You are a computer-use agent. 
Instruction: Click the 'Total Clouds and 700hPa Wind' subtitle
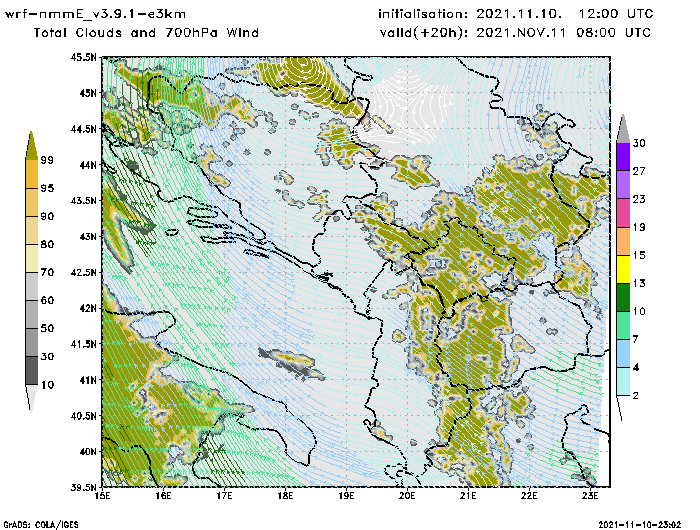[146, 33]
